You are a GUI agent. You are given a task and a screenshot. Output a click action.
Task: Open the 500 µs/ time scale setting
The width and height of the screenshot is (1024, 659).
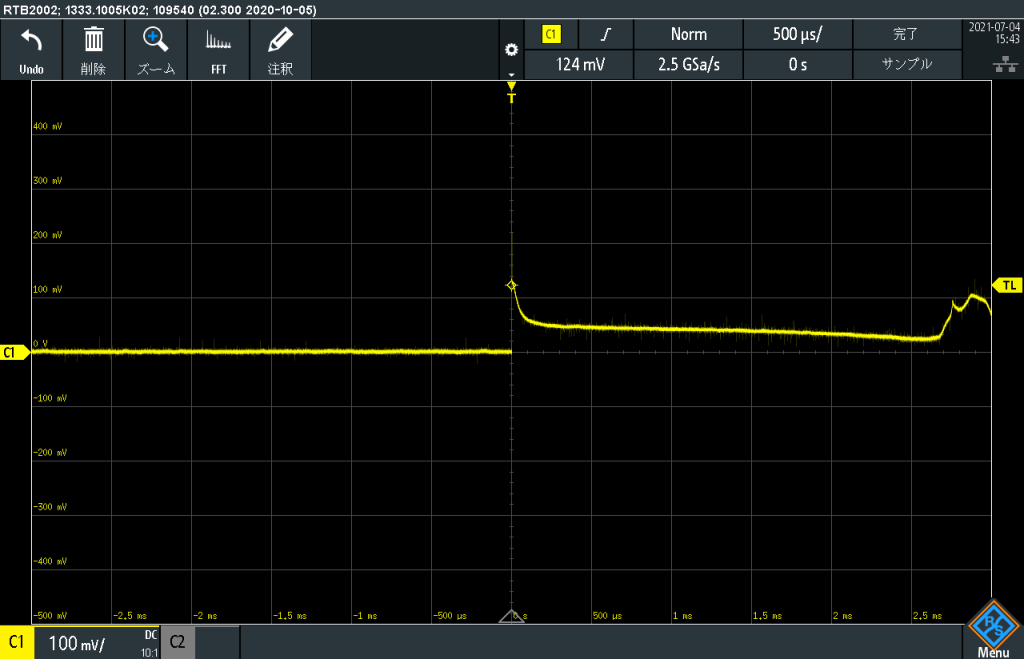(x=797, y=34)
